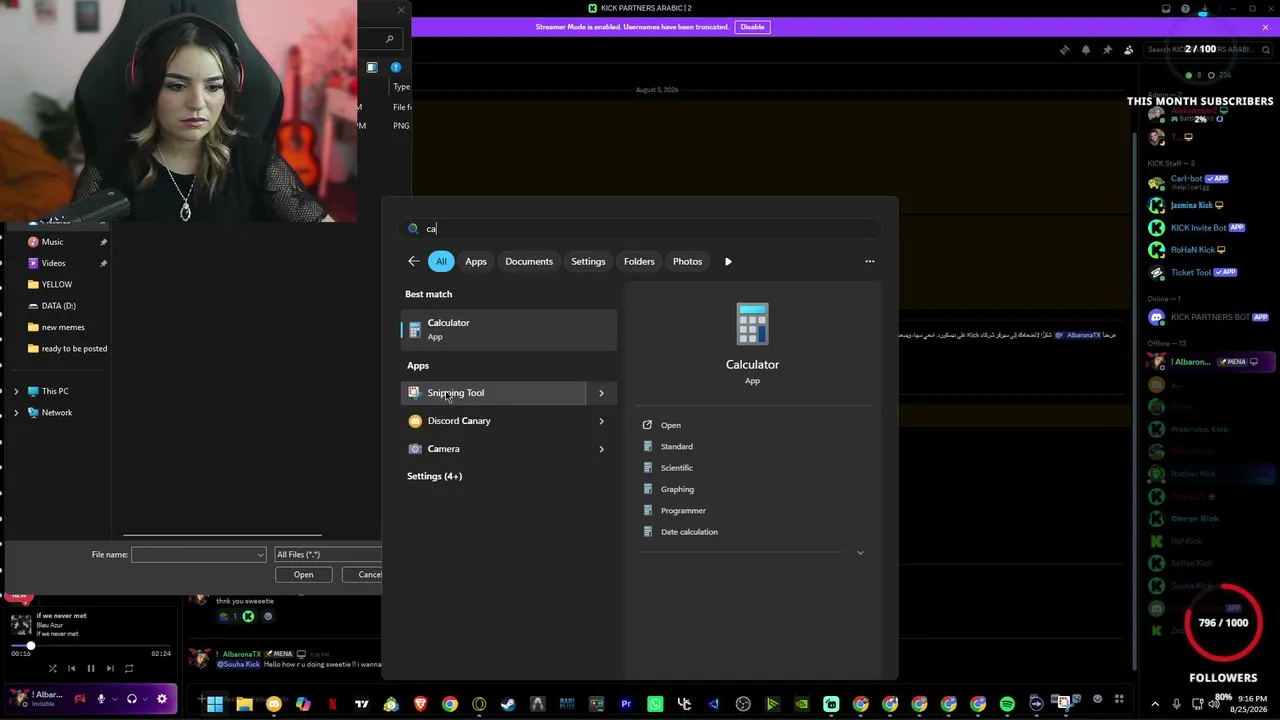The width and height of the screenshot is (1280, 720).
Task: Launch Snipping Tool from Apps results
Action: click(x=493, y=393)
